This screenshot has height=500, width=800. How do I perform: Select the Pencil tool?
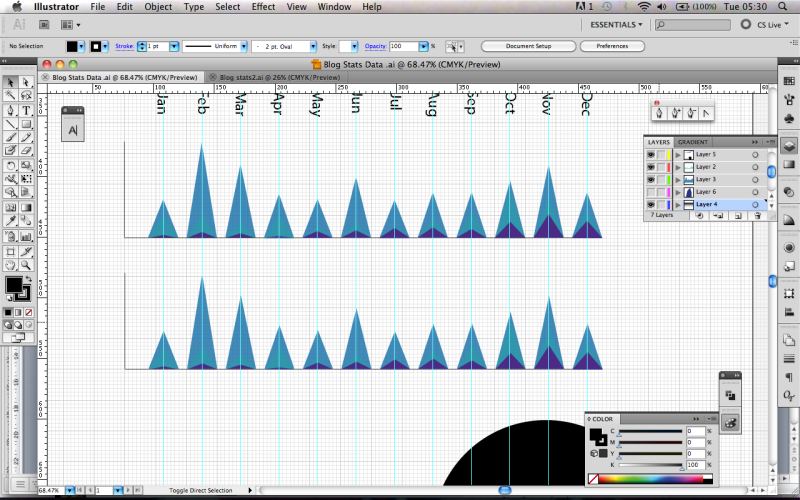[26, 137]
